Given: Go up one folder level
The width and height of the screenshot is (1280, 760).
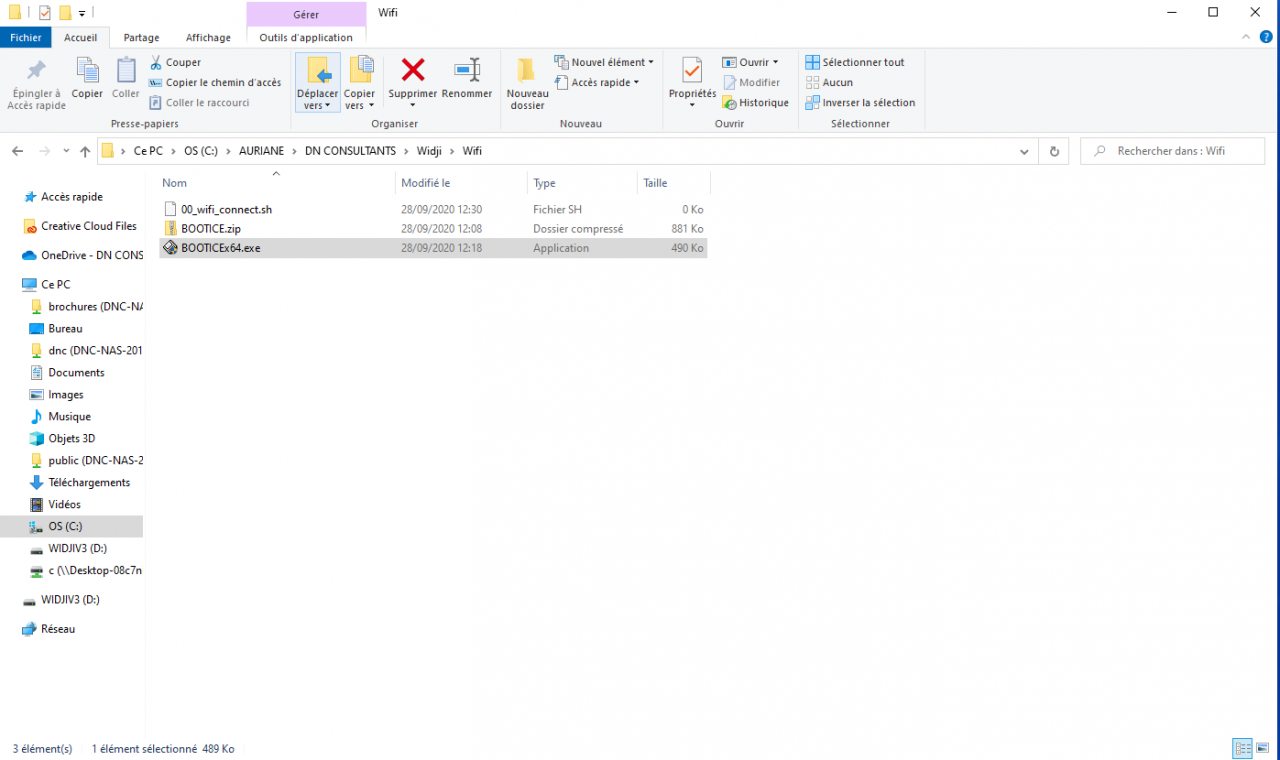Looking at the screenshot, I should [84, 151].
